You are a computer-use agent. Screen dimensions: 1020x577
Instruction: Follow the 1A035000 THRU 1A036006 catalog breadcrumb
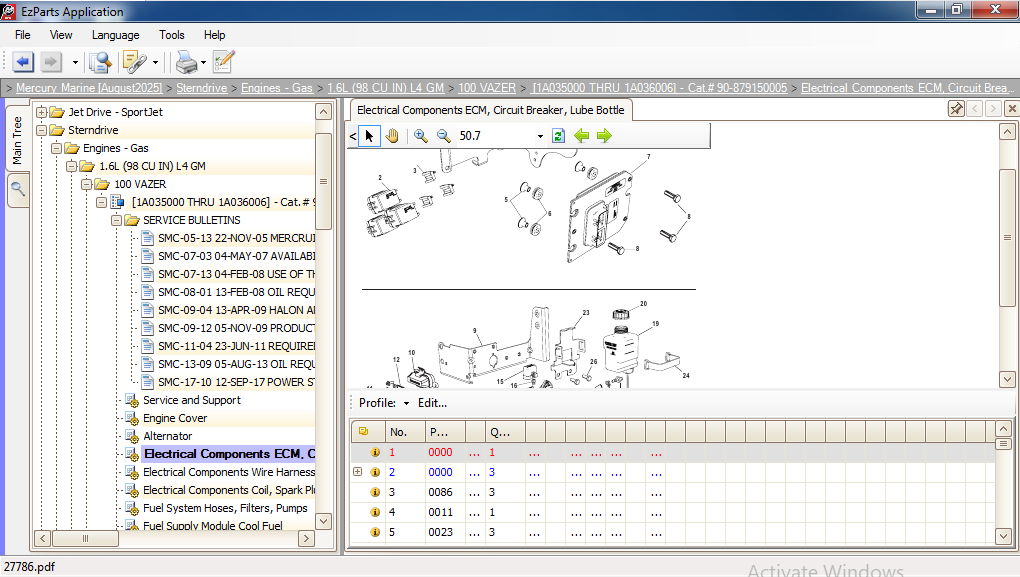pos(660,88)
